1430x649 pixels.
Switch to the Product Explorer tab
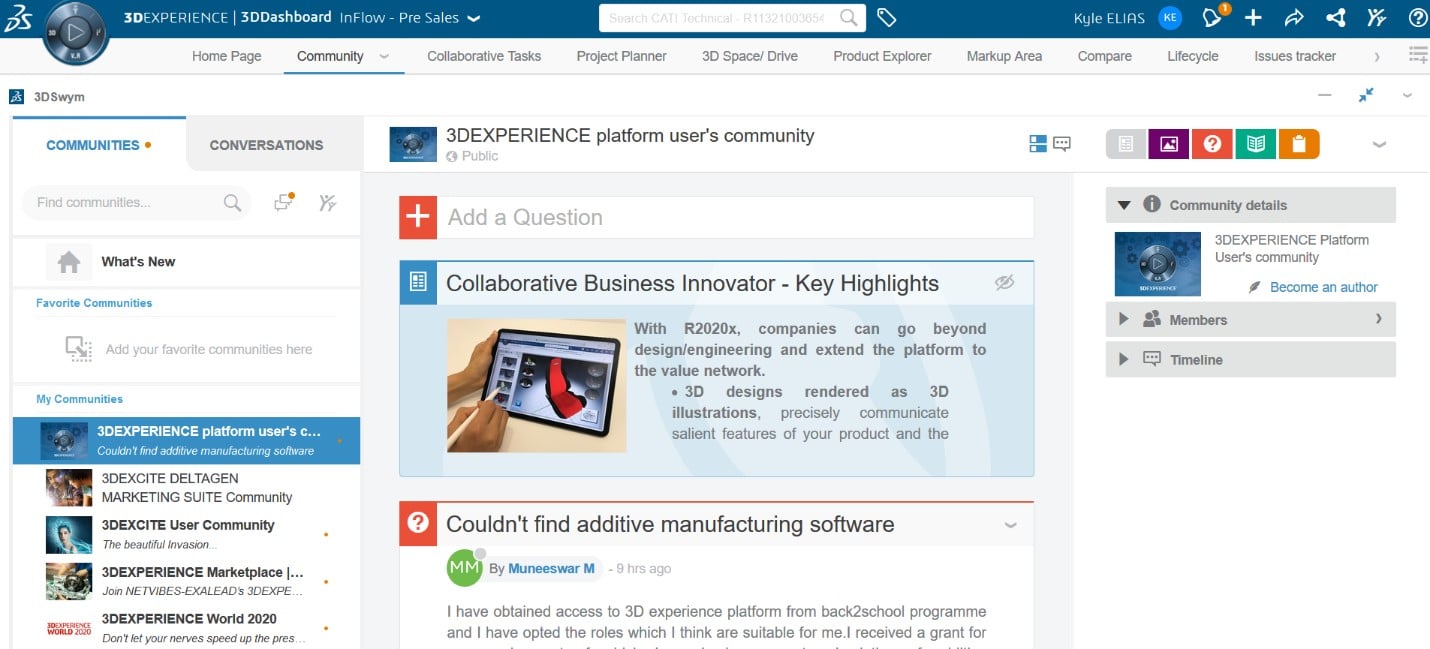pyautogui.click(x=882, y=56)
